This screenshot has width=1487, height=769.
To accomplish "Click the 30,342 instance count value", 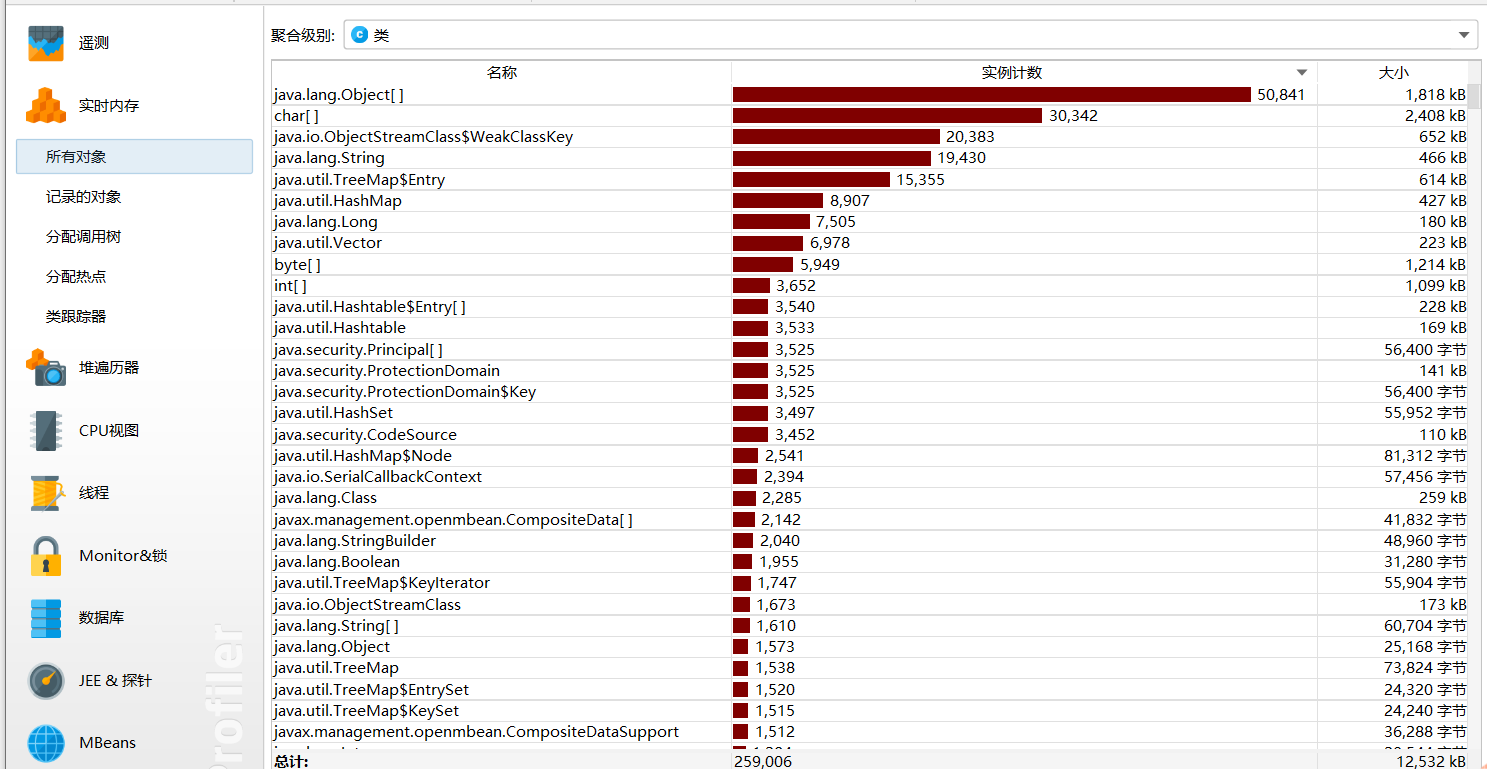I will (1073, 116).
